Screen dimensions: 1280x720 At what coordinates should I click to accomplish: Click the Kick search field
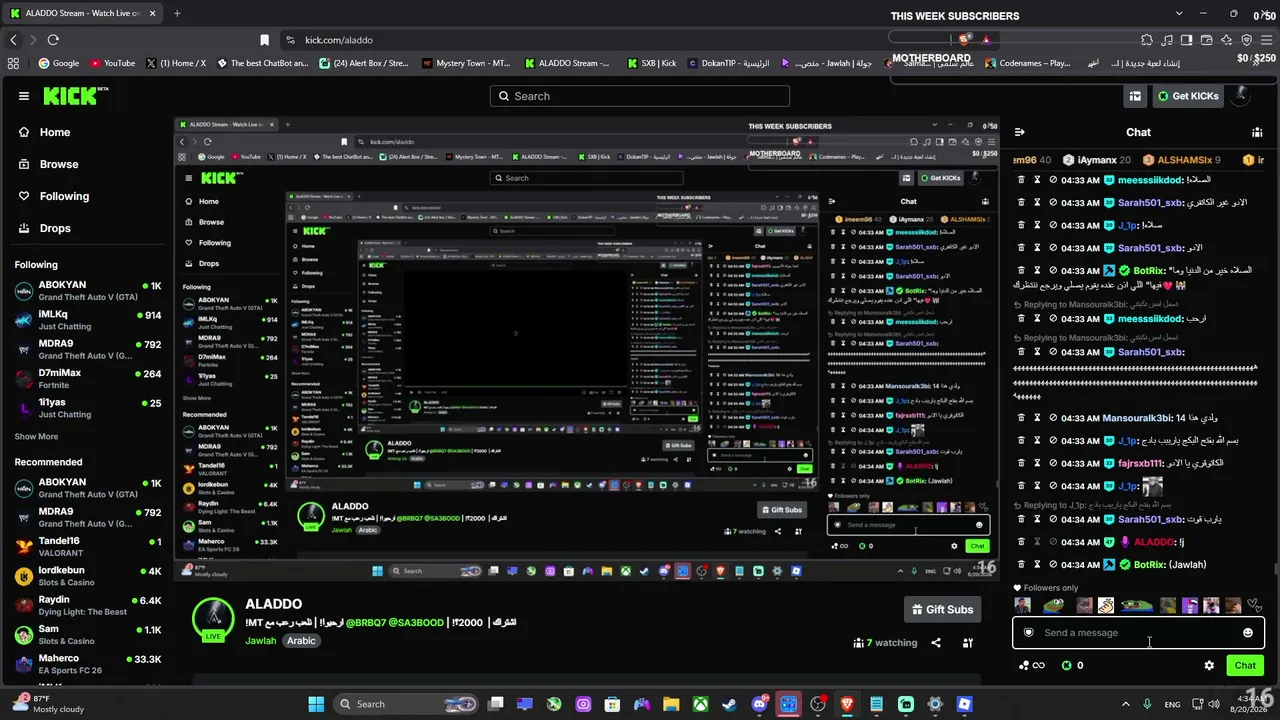coord(640,96)
